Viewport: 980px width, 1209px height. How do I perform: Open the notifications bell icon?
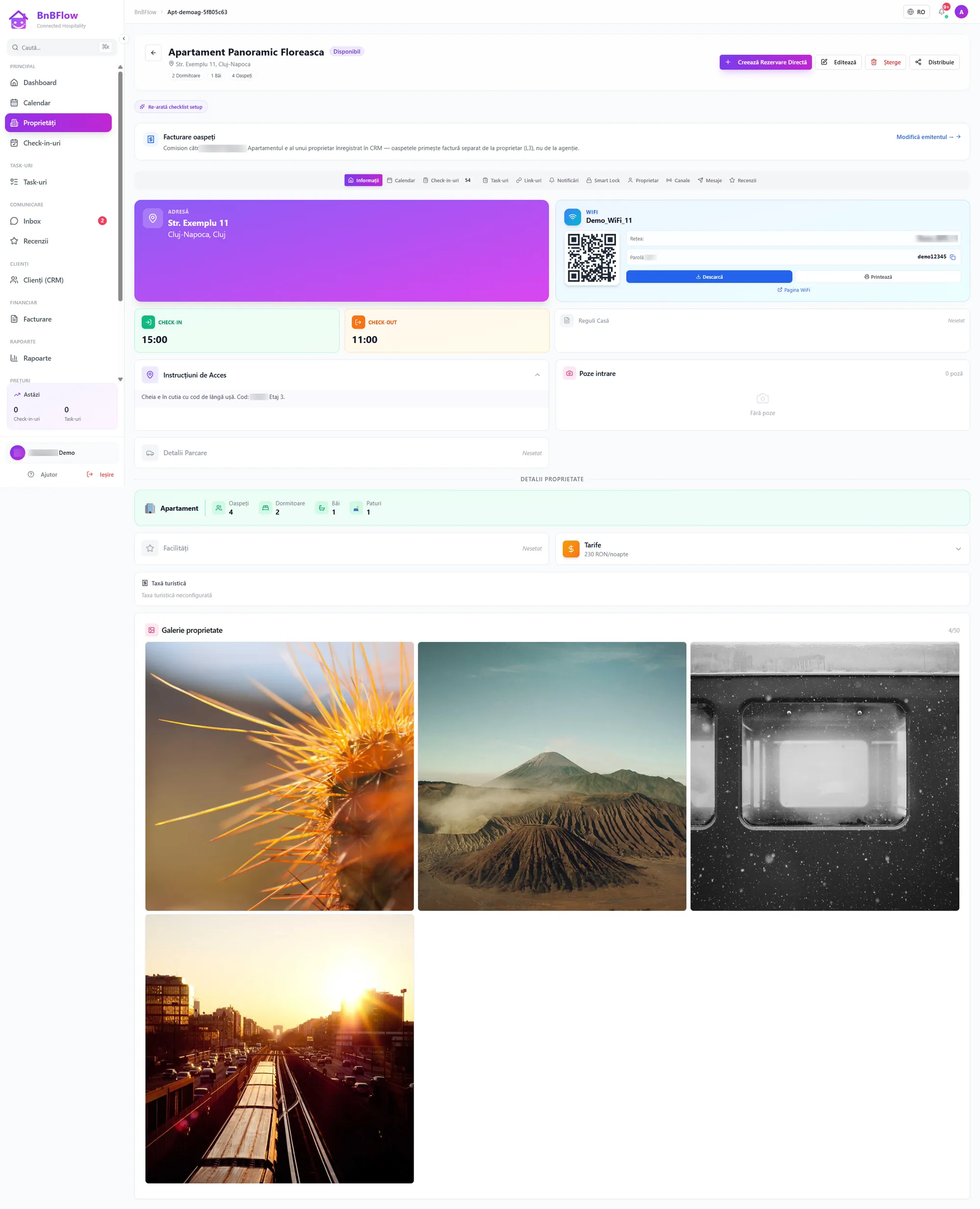(942, 12)
